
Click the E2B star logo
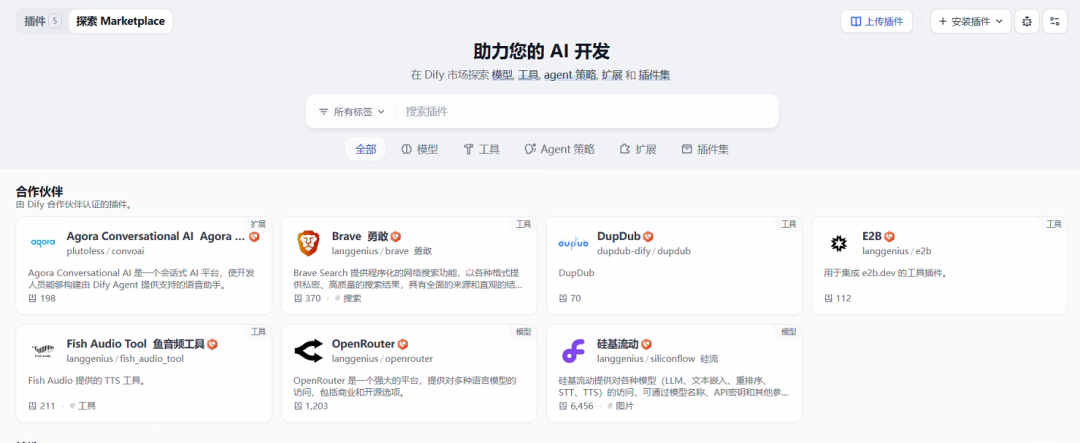pyautogui.click(x=838, y=243)
